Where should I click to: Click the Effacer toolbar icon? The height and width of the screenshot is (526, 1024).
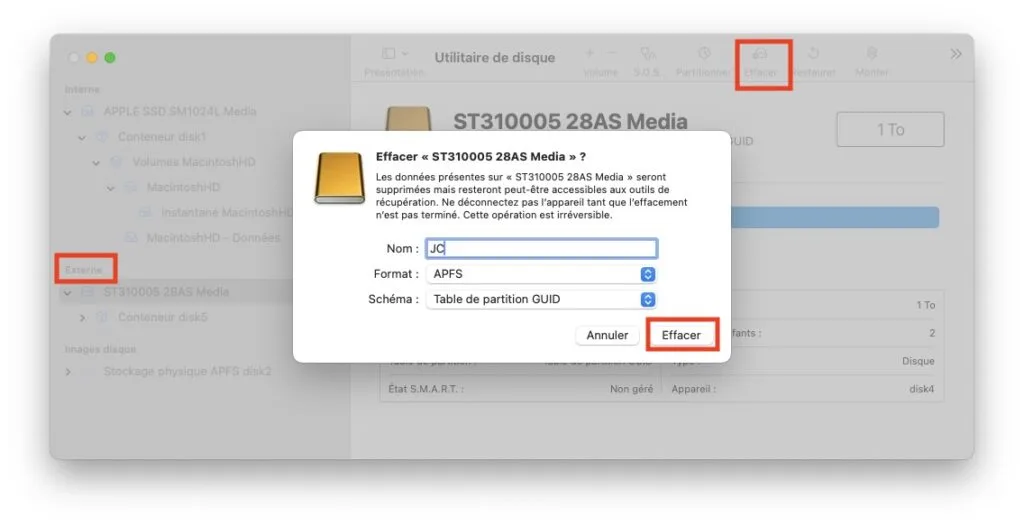[x=760, y=54]
